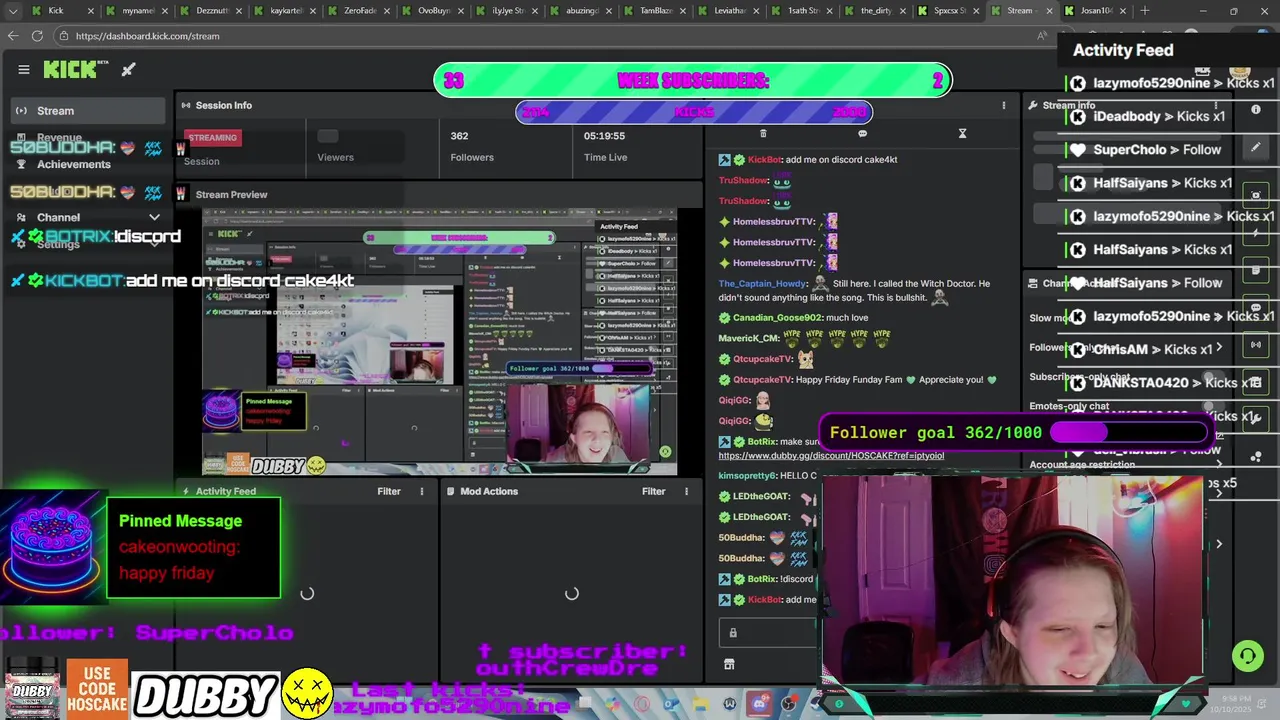Screen dimensions: 1280x720
Task: Open a new browser tab with plus
Action: (1145, 11)
